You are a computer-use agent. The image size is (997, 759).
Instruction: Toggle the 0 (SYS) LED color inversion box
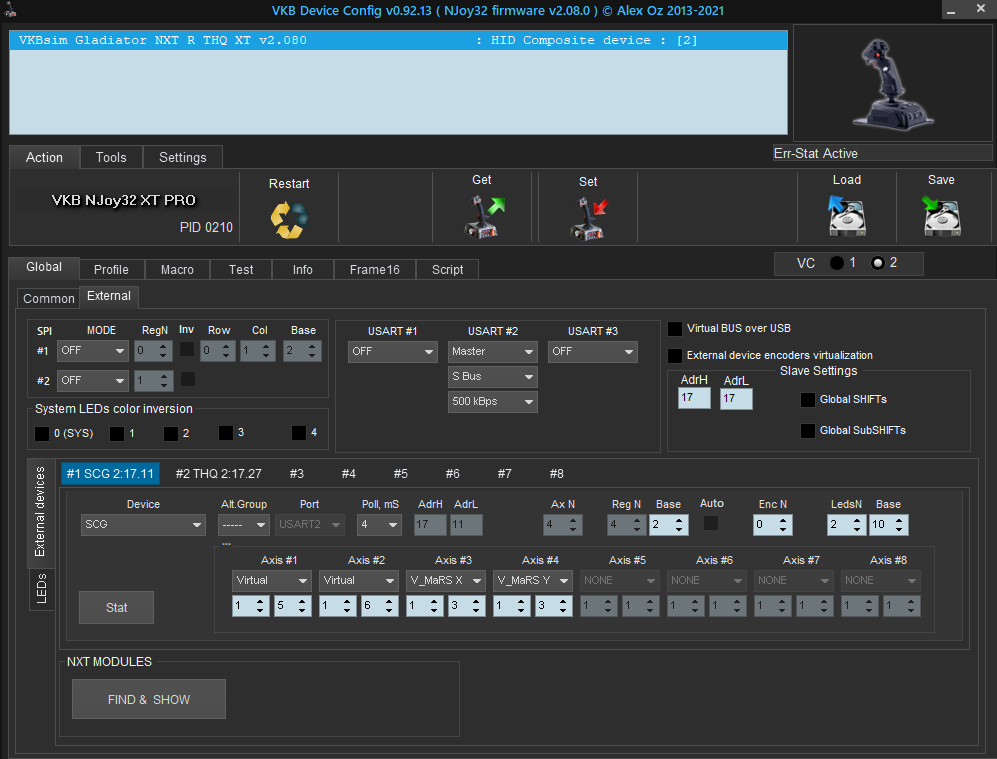click(x=42, y=434)
